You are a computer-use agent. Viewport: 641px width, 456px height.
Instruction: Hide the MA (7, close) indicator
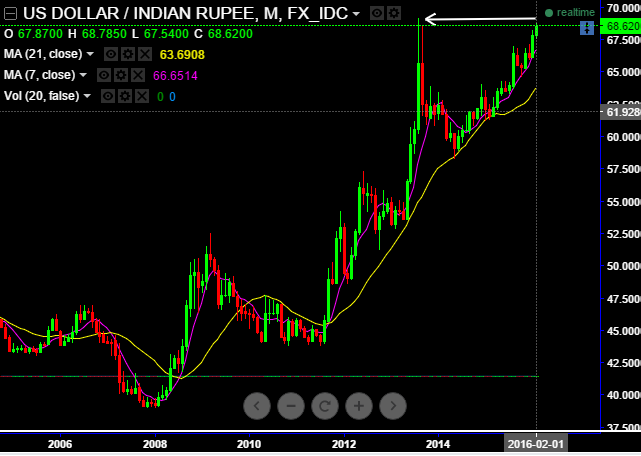pos(104,75)
